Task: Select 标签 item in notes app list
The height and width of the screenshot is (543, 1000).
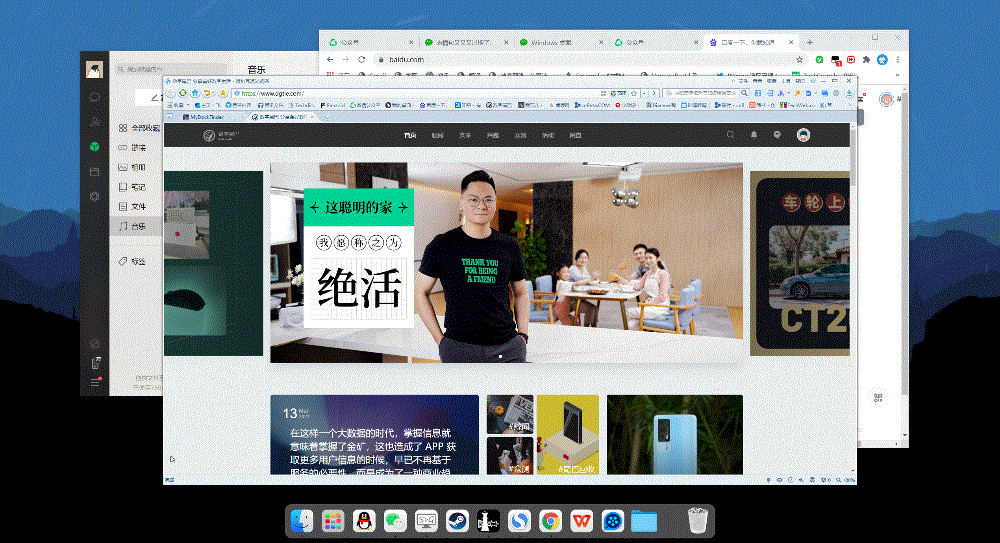Action: 136,262
